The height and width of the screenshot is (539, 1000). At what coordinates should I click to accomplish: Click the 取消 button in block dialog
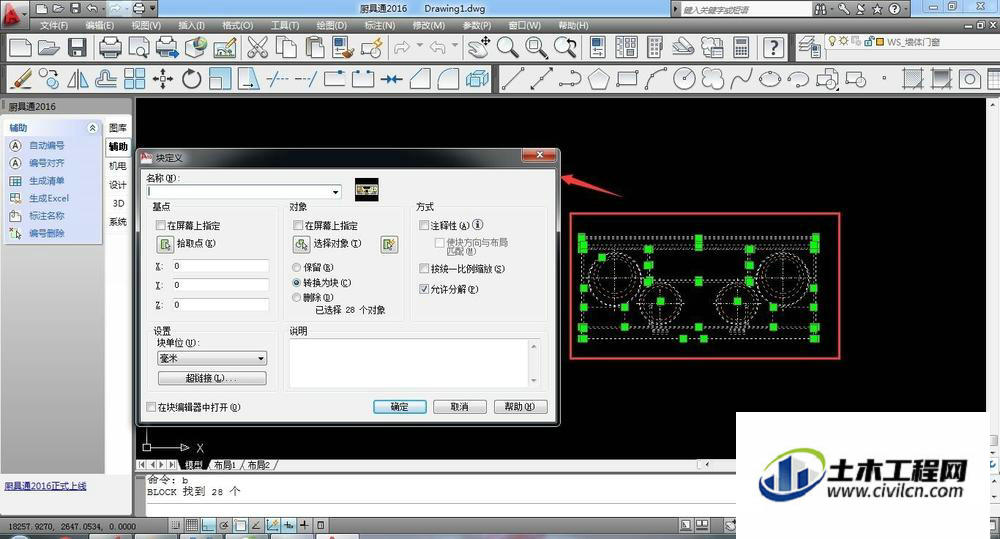tap(460, 407)
